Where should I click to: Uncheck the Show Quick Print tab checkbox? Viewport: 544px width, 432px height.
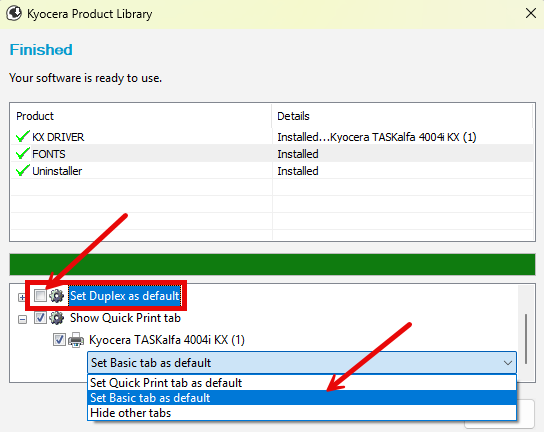point(40,318)
